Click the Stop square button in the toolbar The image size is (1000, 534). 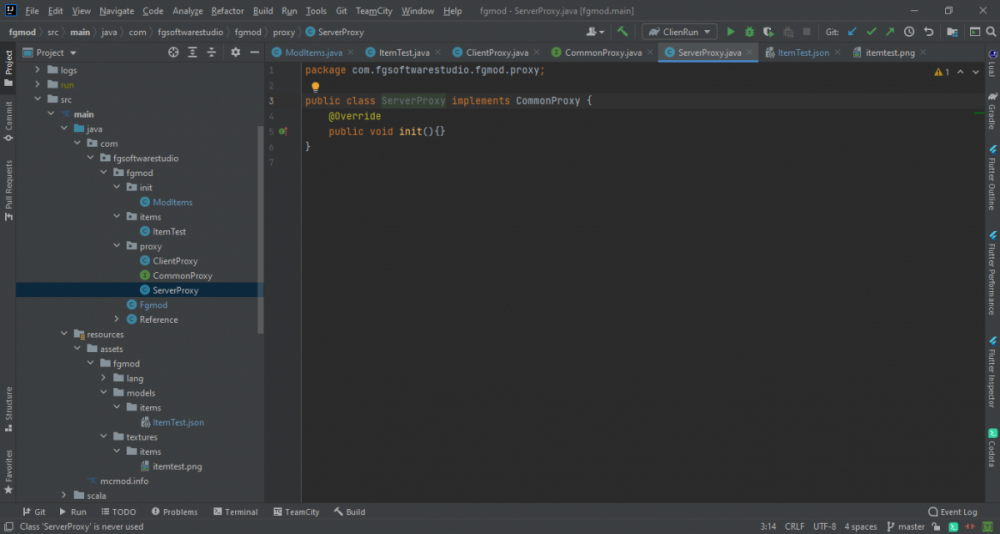click(x=807, y=31)
